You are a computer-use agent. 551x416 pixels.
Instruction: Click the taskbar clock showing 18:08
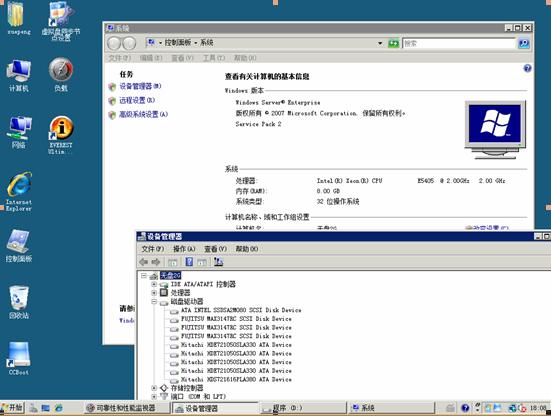[x=538, y=408]
